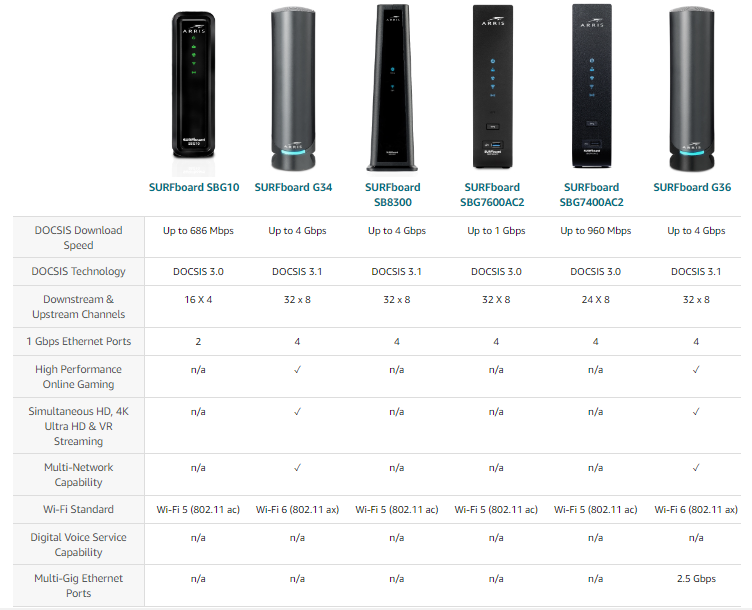
Task: Click the DOCSIS Download Speed row header
Action: pyautogui.click(x=78, y=237)
